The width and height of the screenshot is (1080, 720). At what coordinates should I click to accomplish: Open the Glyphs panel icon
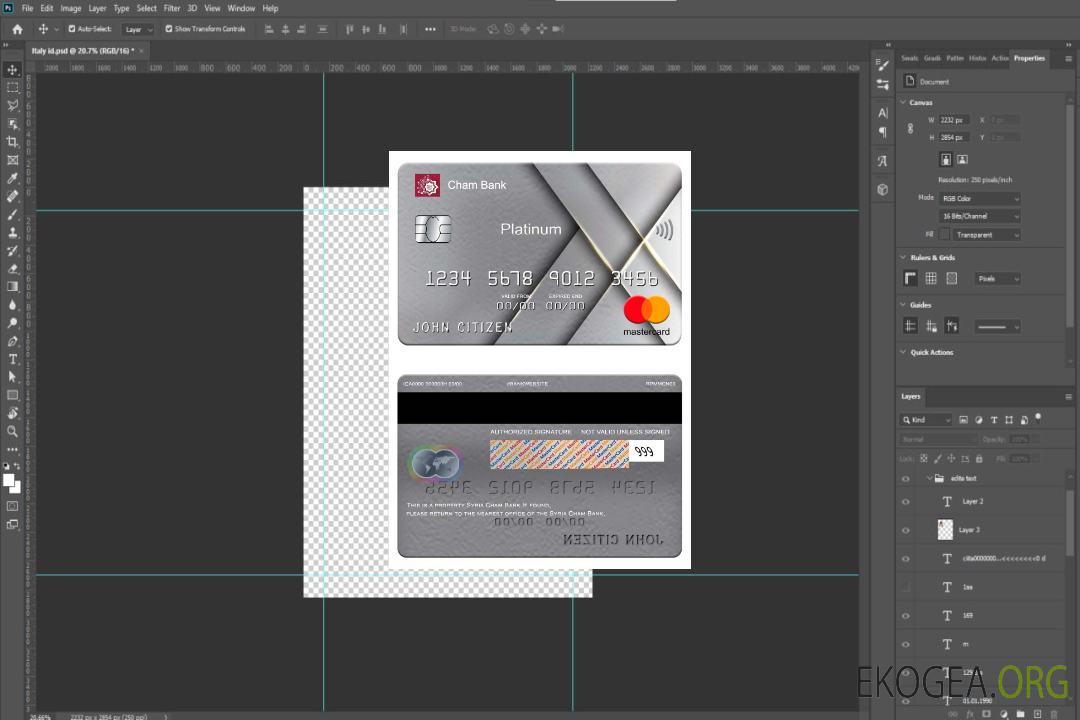[883, 161]
